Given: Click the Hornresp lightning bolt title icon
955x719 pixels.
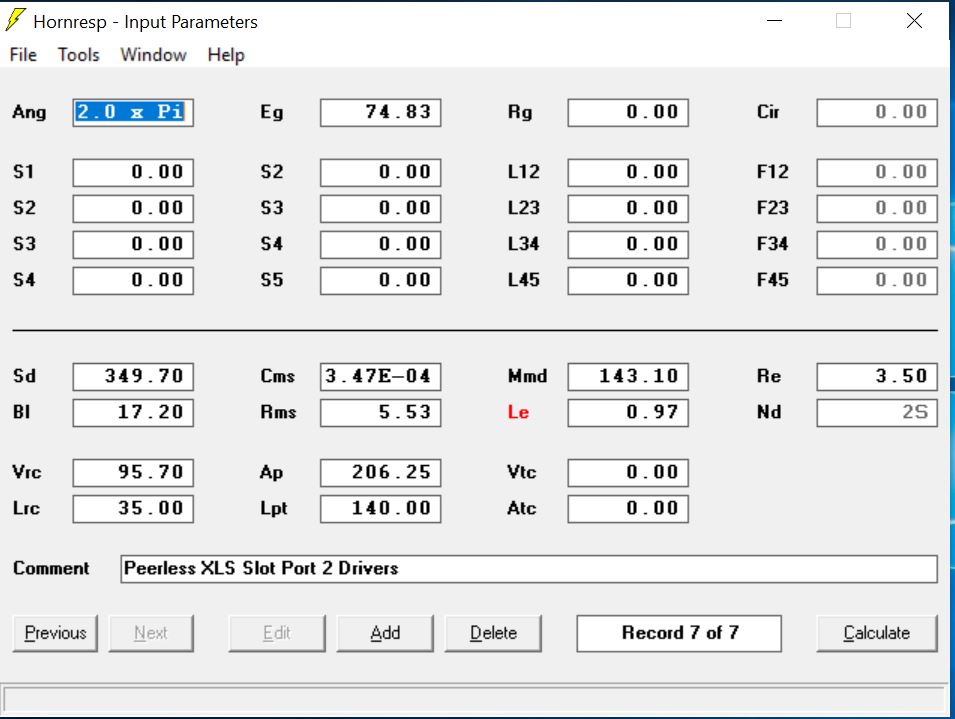Looking at the screenshot, I should pos(15,20).
